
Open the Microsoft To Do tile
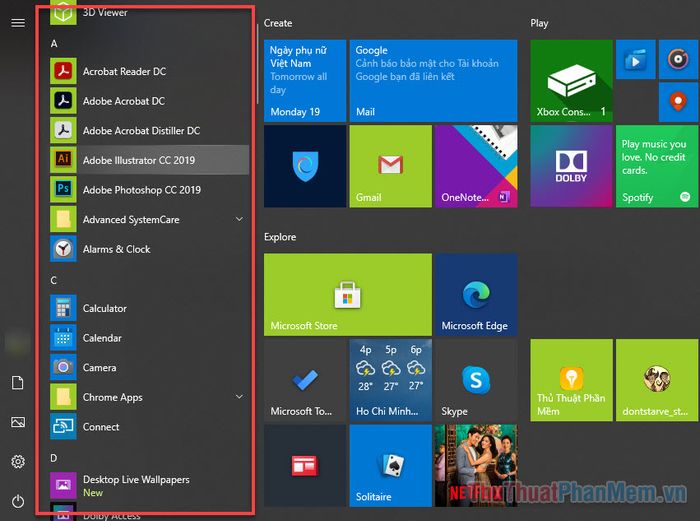pyautogui.click(x=305, y=380)
